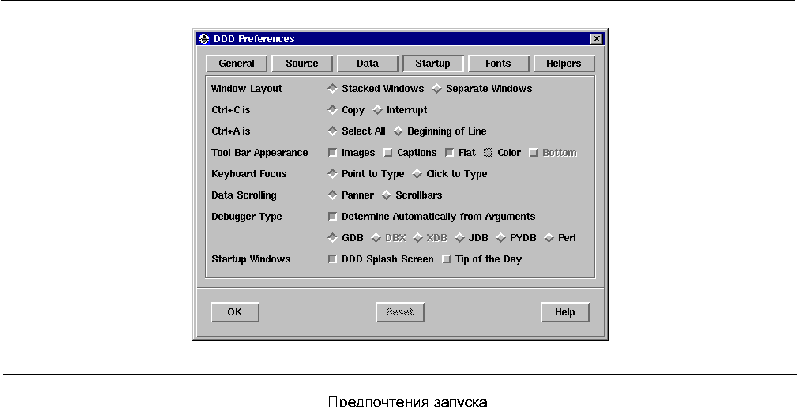The image size is (797, 407).
Task: Close the DDD Preferences dialog
Action: [x=596, y=39]
